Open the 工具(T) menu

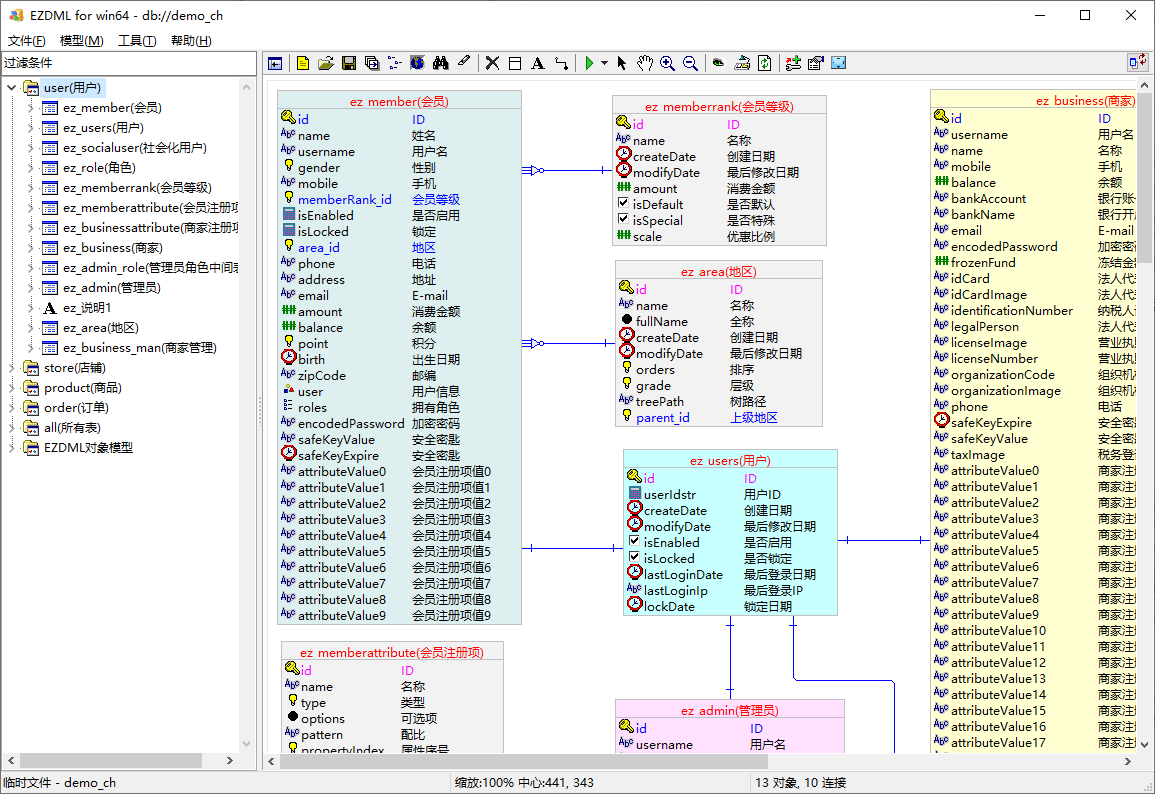[137, 41]
